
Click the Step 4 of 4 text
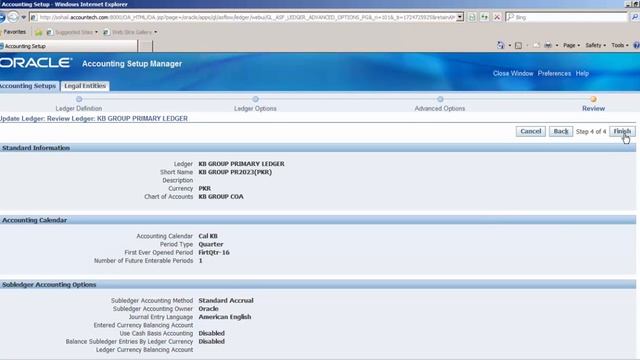[591, 131]
